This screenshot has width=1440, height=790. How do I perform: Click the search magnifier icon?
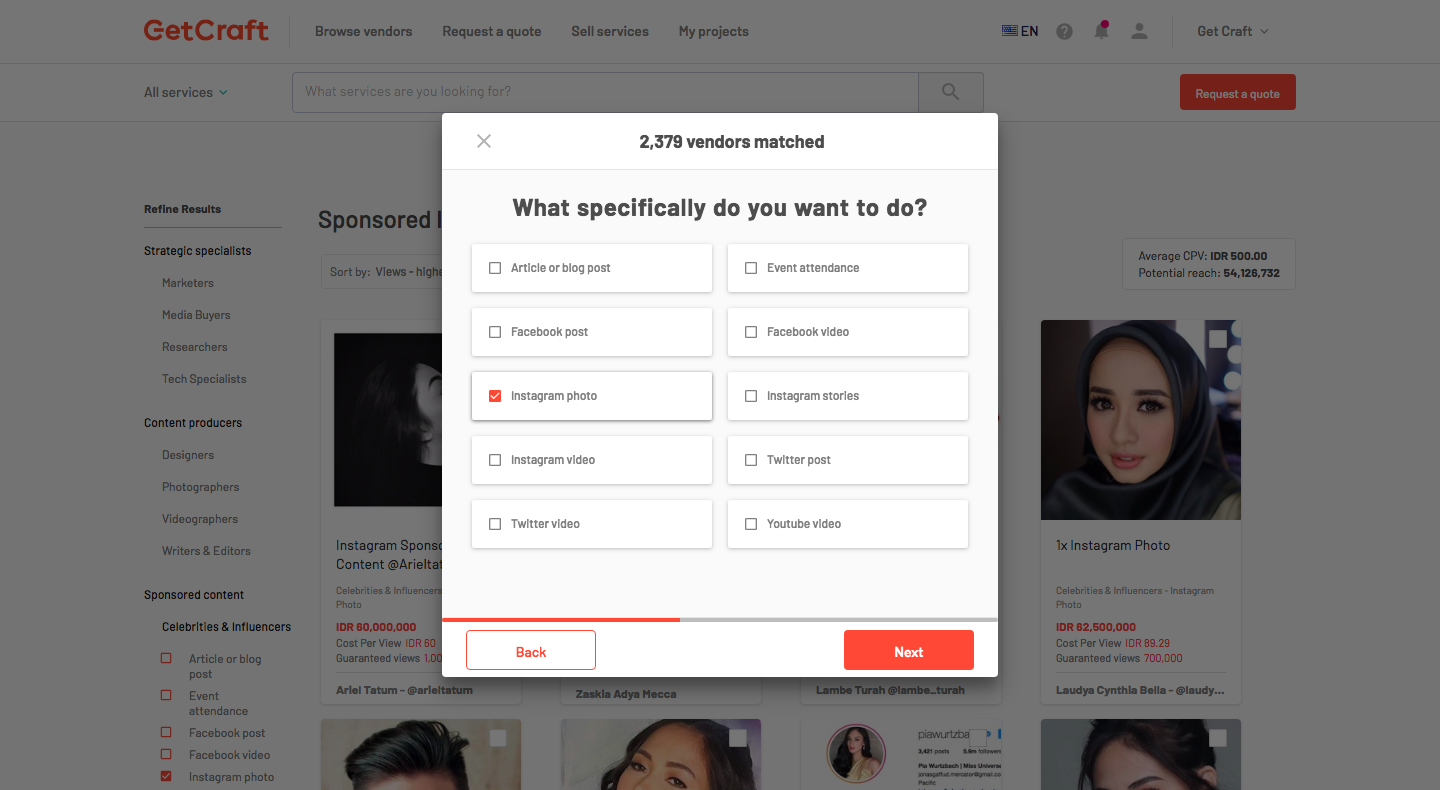click(x=951, y=92)
